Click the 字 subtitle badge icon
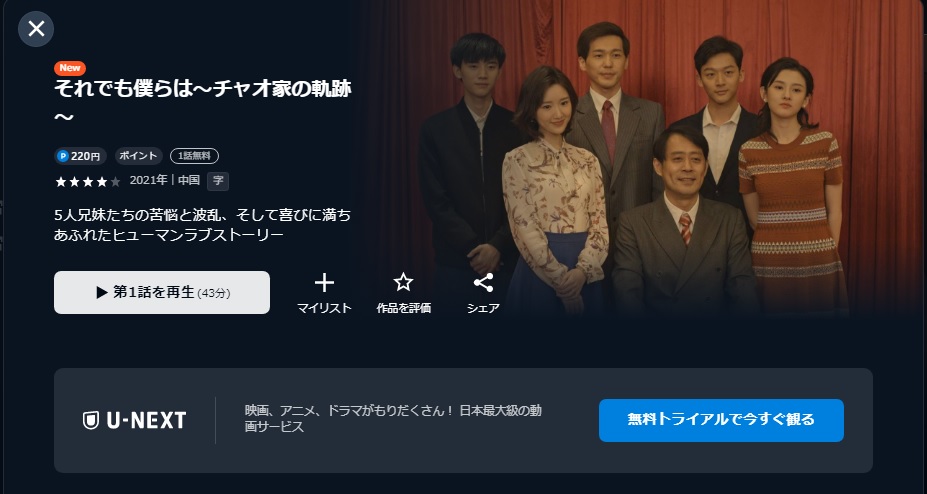Screen dimensions: 927x494 218,181
